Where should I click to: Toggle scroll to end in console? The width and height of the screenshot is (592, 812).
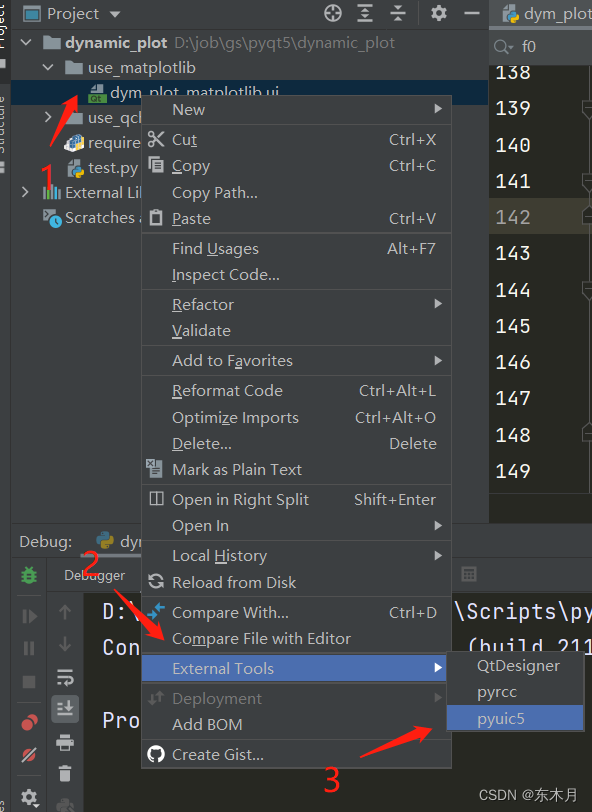[x=65, y=708]
